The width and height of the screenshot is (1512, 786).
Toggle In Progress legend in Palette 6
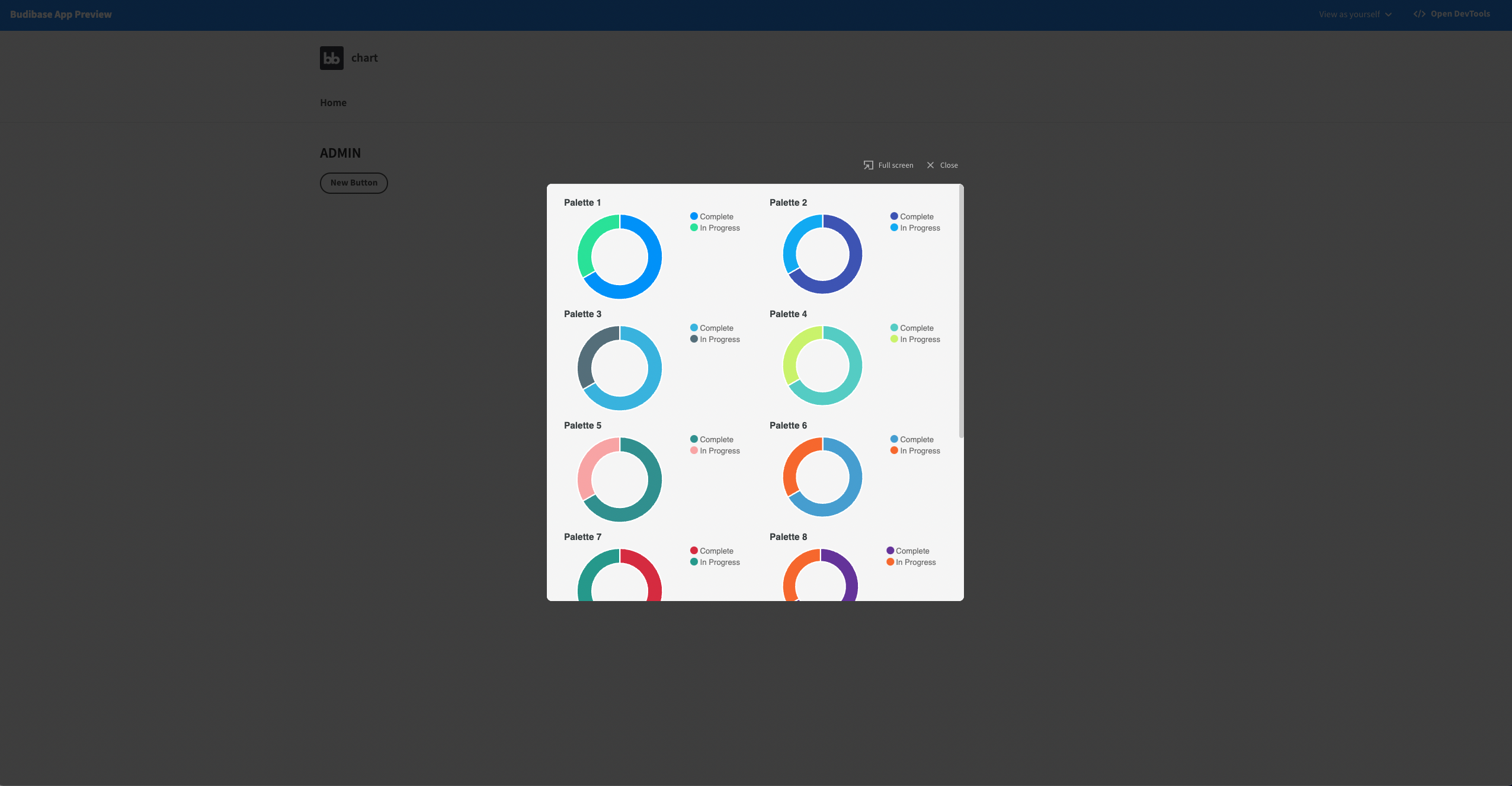click(915, 450)
